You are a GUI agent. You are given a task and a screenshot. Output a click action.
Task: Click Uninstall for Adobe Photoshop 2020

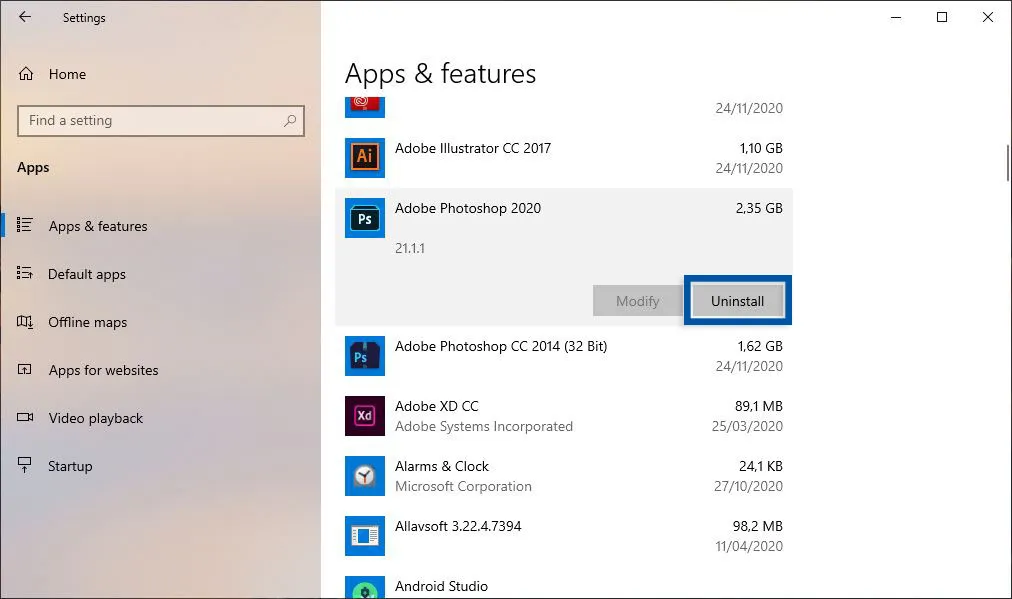(x=737, y=300)
